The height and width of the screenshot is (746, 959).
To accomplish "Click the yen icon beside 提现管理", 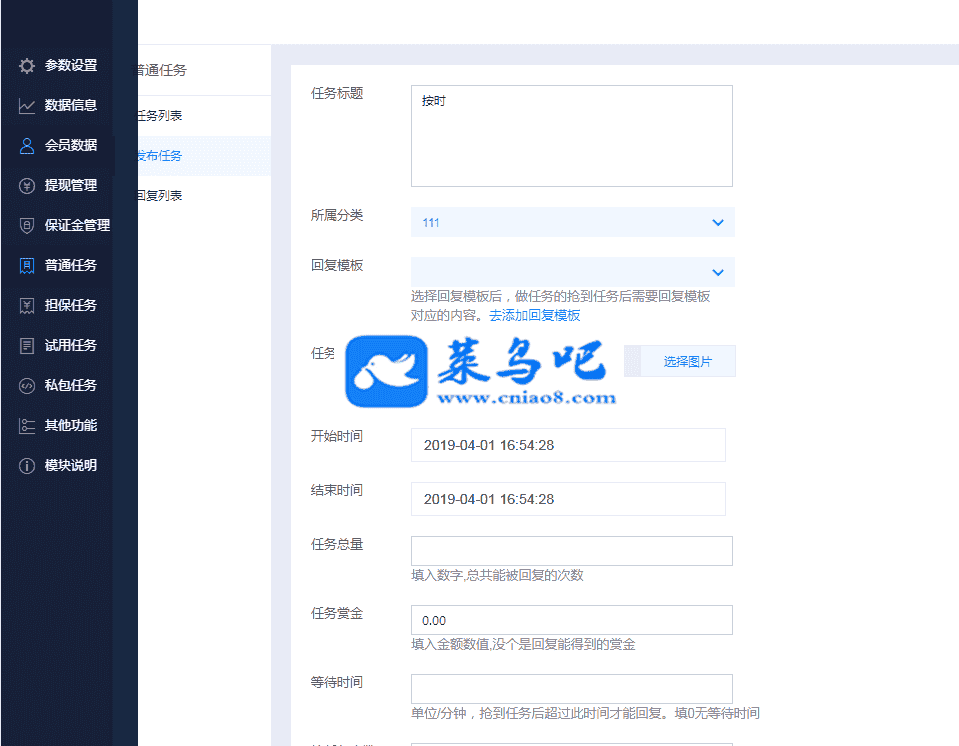I will tap(27, 186).
